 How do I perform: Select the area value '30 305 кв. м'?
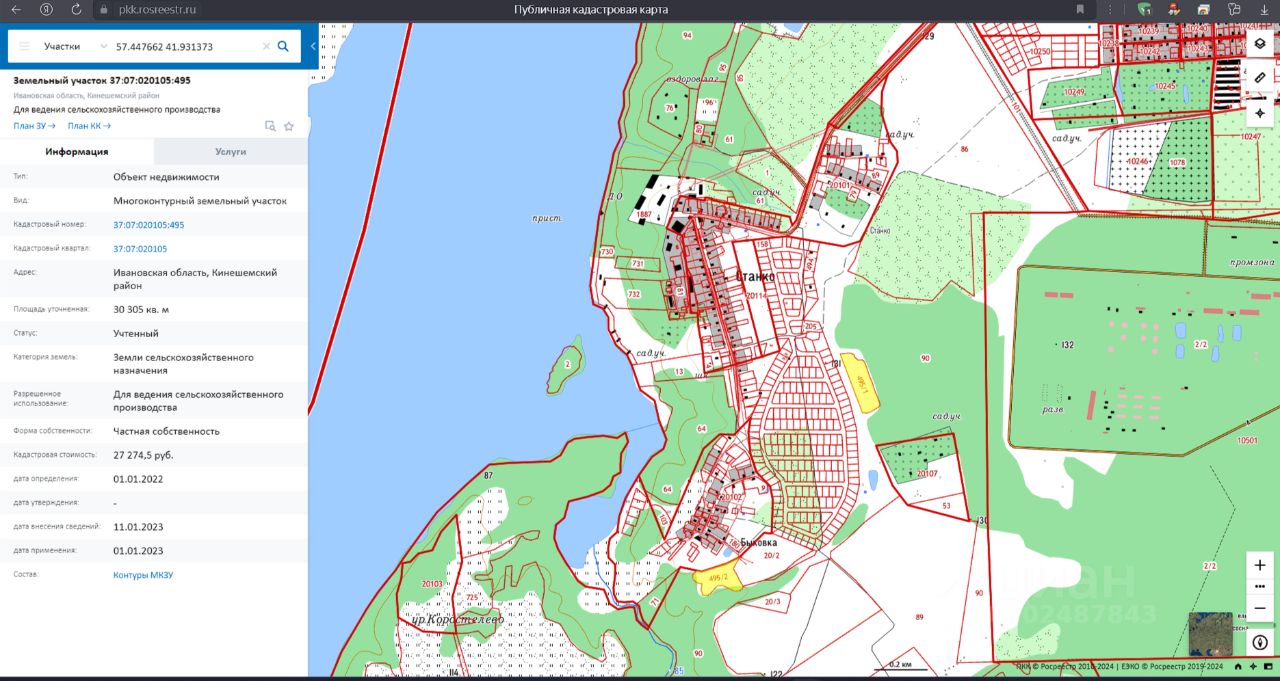141,310
